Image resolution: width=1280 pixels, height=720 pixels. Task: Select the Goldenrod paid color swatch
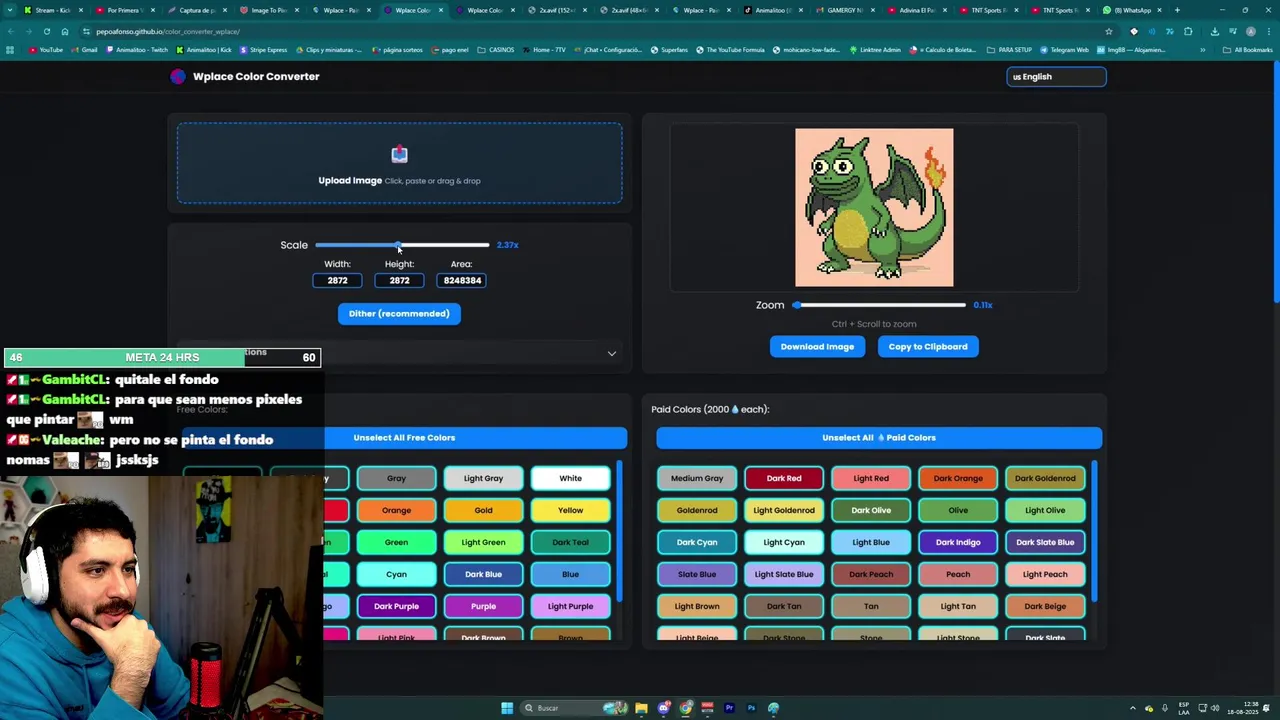click(x=697, y=510)
